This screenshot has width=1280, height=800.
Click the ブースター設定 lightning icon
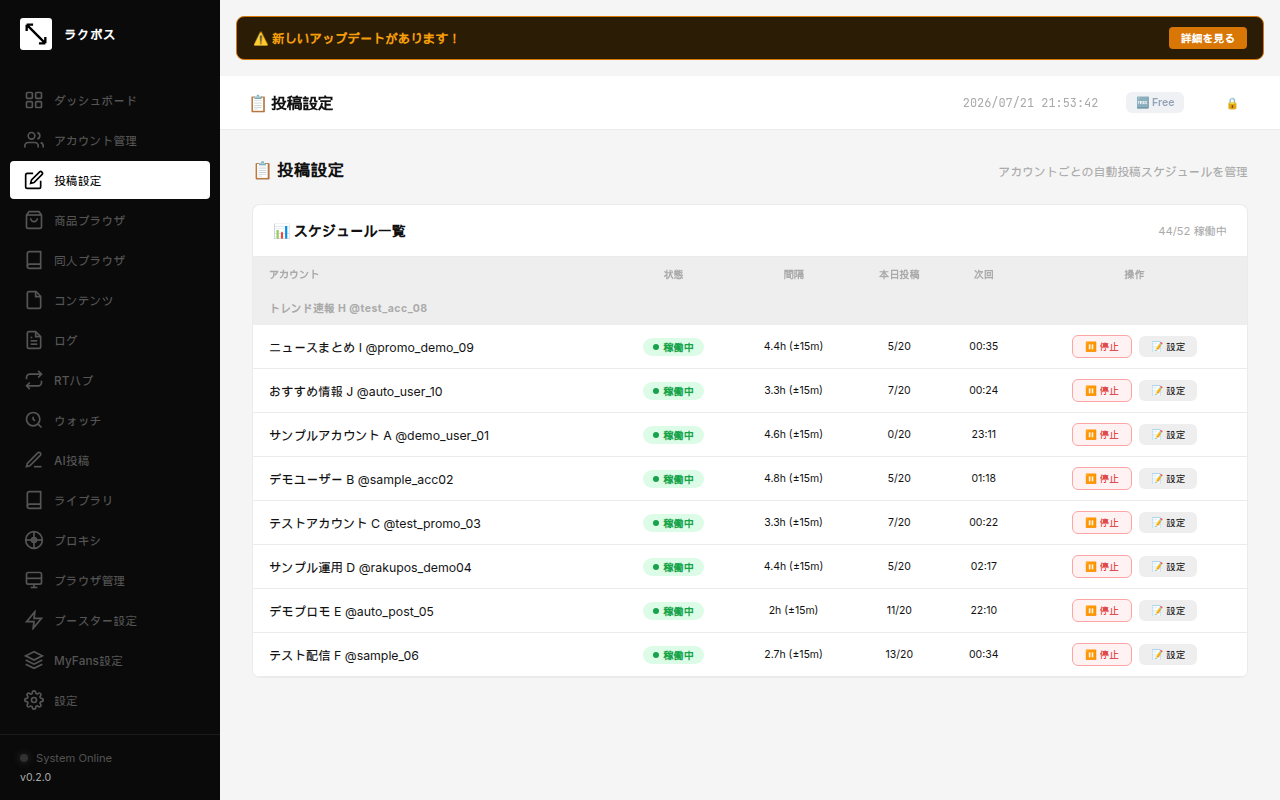pos(34,620)
